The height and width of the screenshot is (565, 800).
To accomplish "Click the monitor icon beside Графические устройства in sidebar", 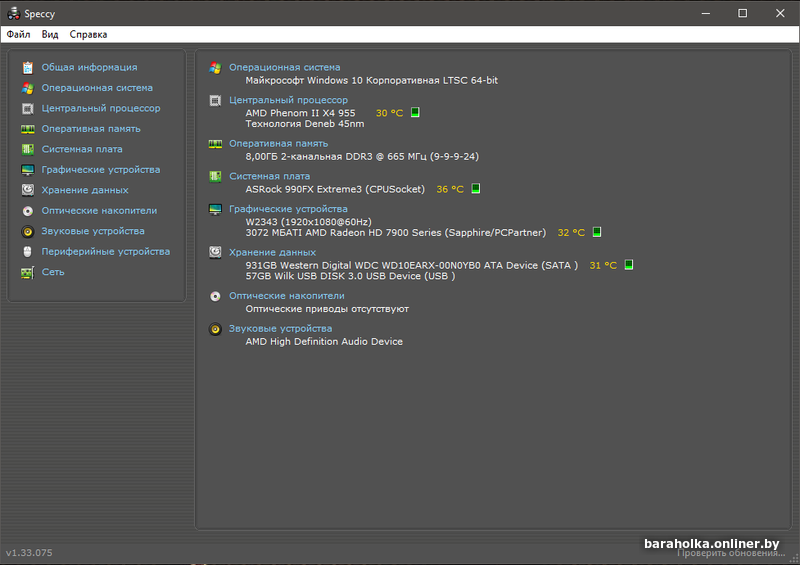I will [28, 169].
